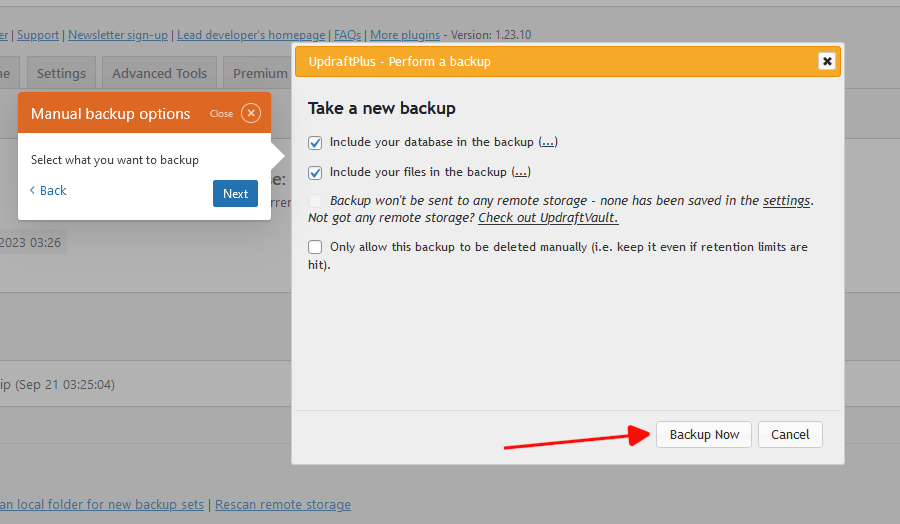Viewport: 900px width, 524px height.
Task: Open the FAQs link
Action: point(347,35)
